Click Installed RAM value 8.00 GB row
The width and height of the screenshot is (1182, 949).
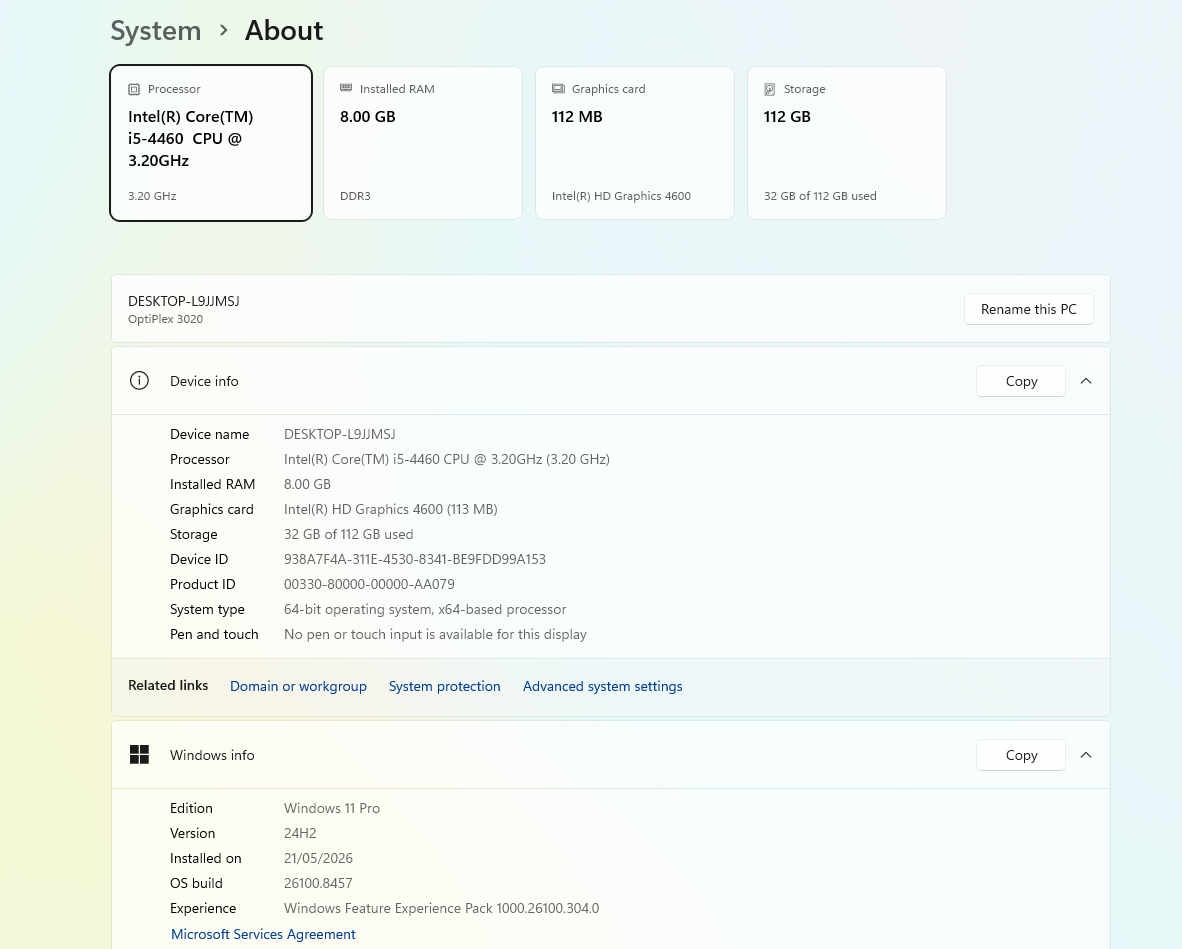coord(307,484)
